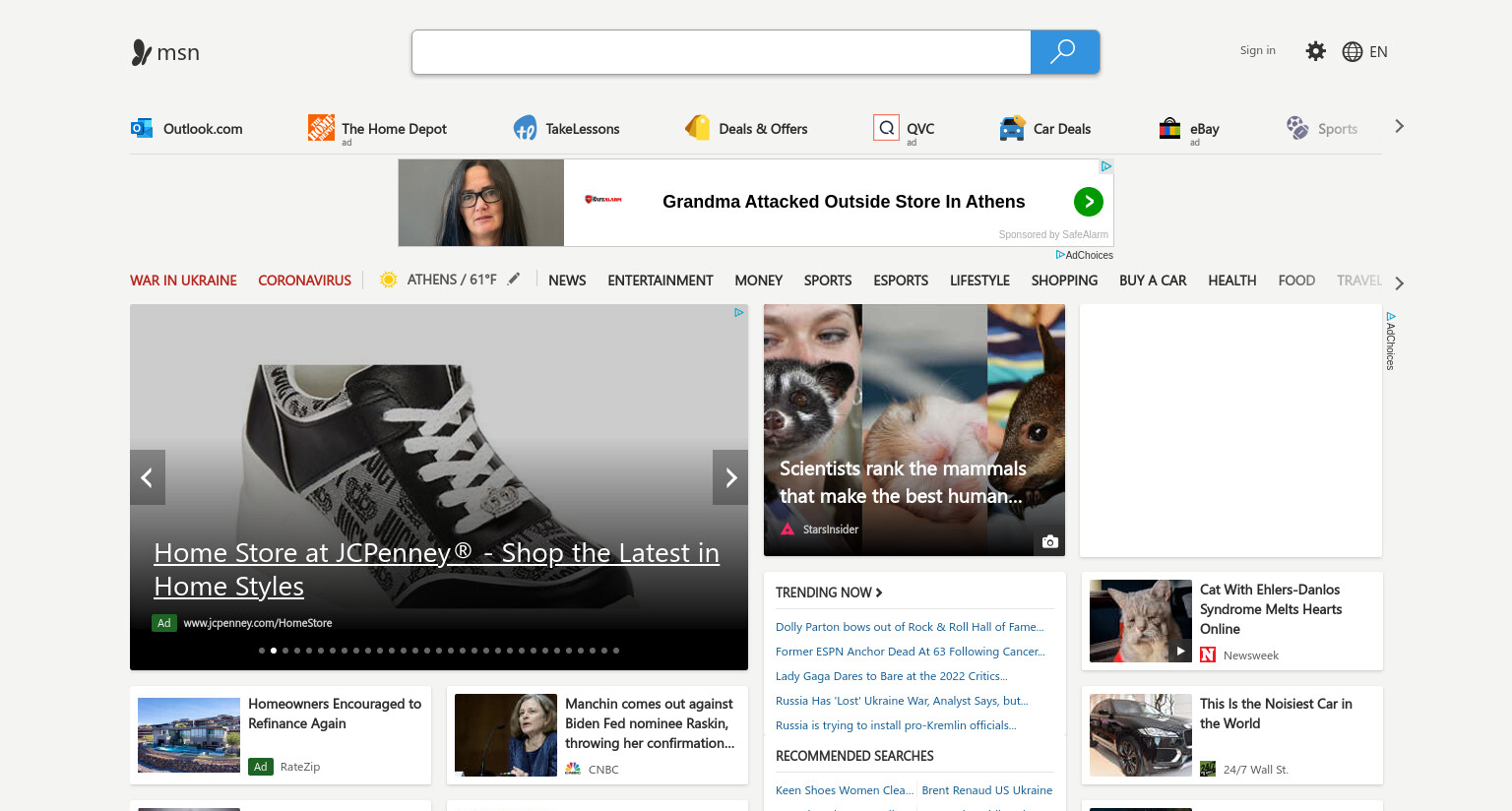Open TakeLessons shortcut icon
Viewport: 1512px width, 811px height.
pyautogui.click(x=525, y=128)
